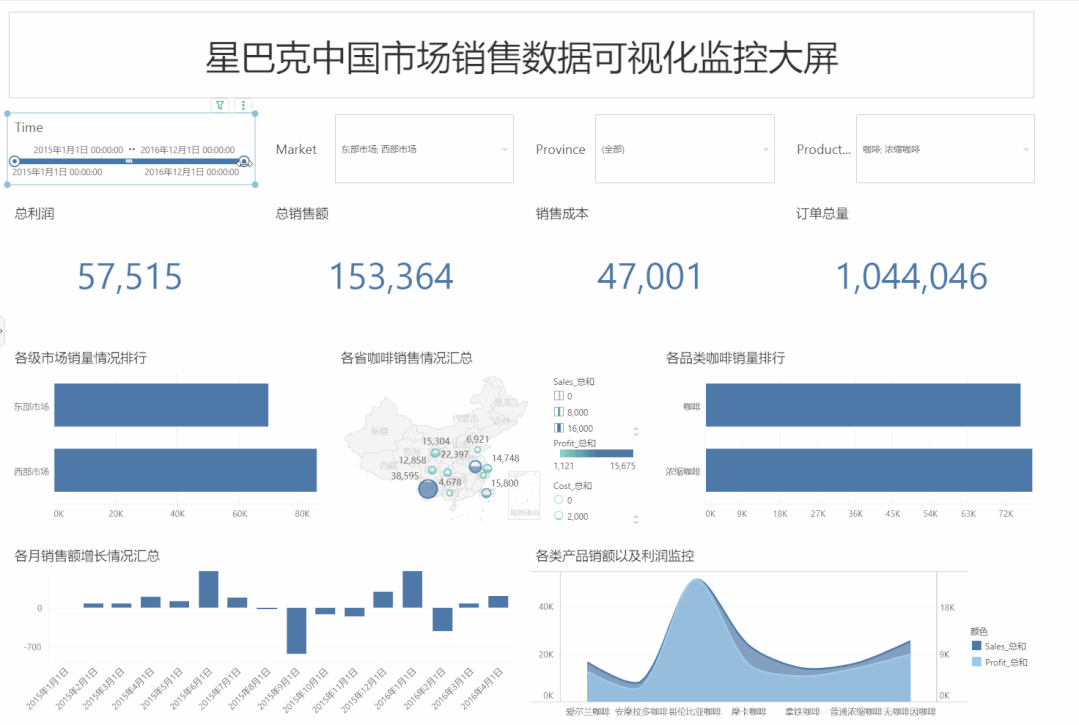Open the three-dot more options menu
The image size is (1079, 725).
[x=243, y=105]
